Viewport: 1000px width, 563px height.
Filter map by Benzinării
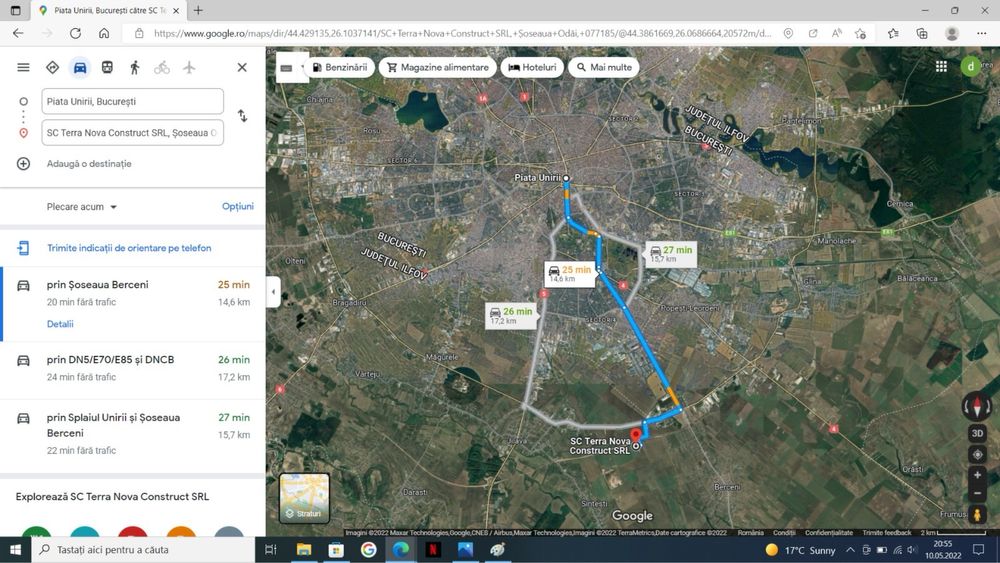coord(339,67)
